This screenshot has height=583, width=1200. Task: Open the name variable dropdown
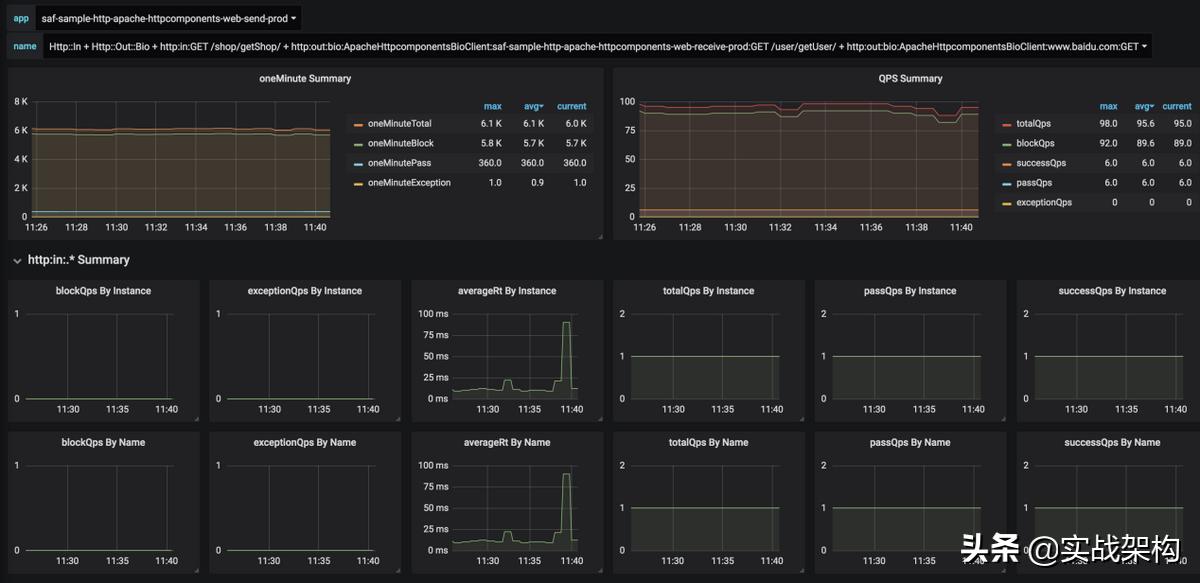597,46
